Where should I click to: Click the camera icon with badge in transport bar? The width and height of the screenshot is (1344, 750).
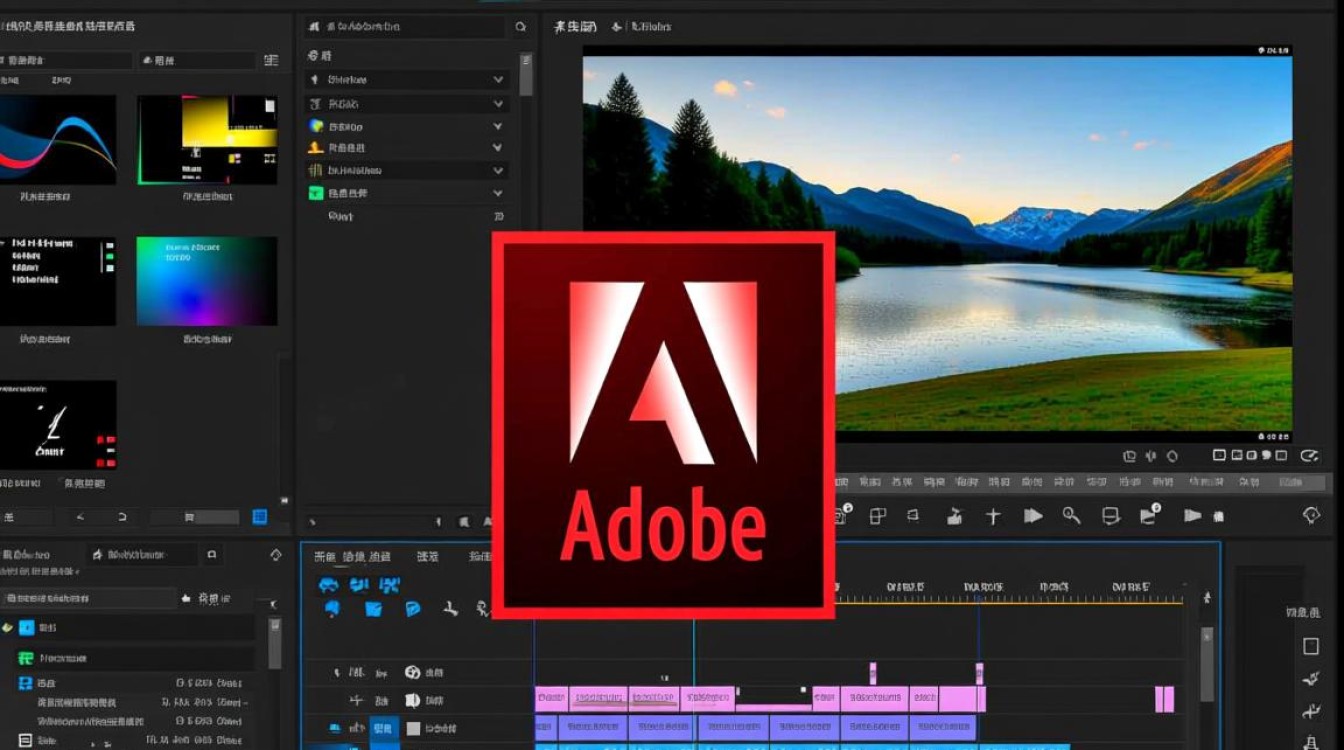click(x=842, y=515)
